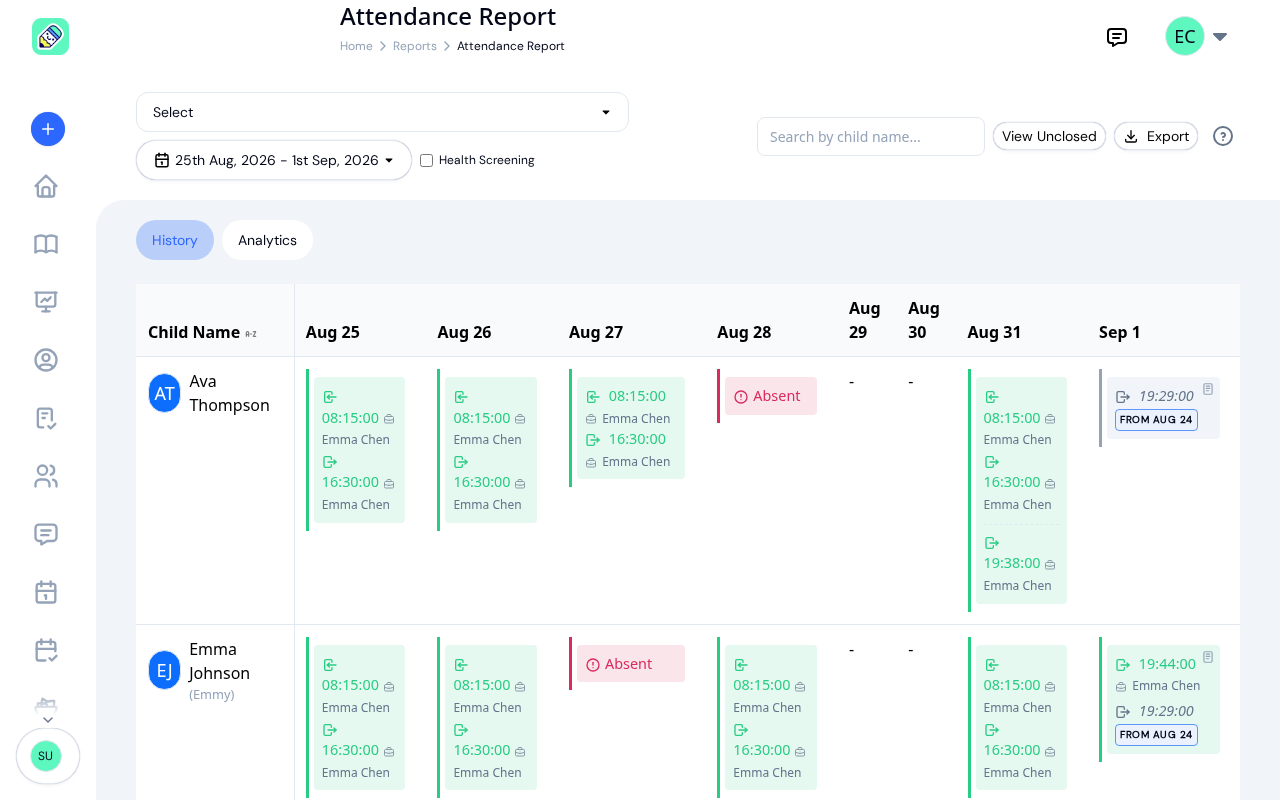This screenshot has width=1280, height=800.
Task: Open the messages icon in top bar
Action: coord(1117,37)
